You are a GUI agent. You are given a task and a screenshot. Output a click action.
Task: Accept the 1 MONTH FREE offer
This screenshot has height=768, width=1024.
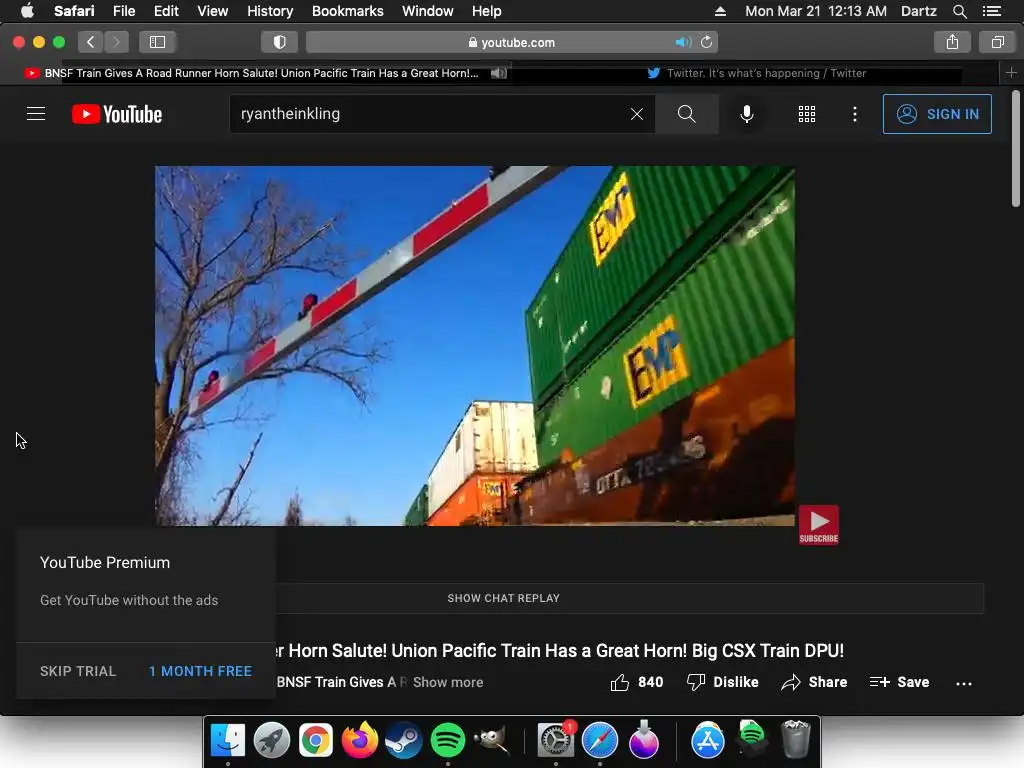pos(200,671)
